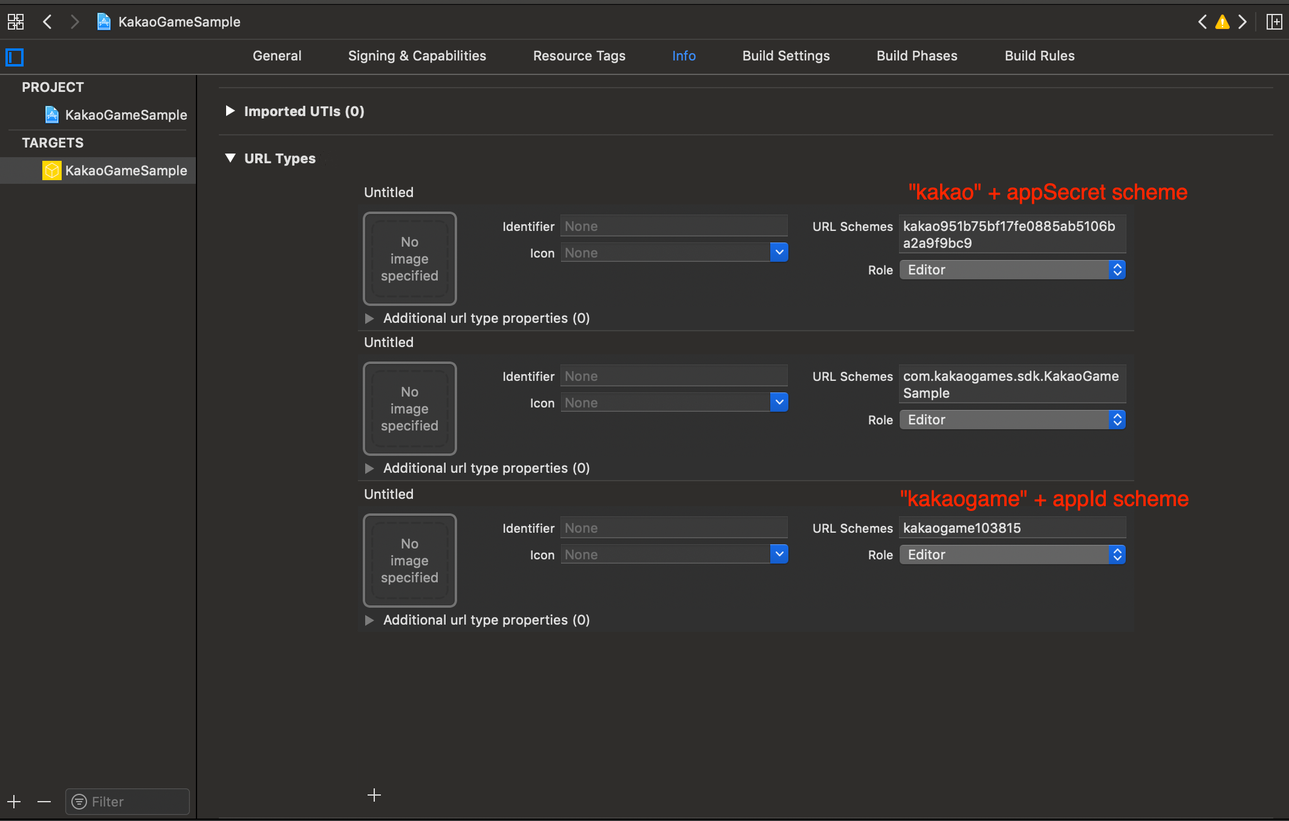Image resolution: width=1289 pixels, height=821 pixels.
Task: Click KakaoGameSample breadcrumb title
Action: 179,22
